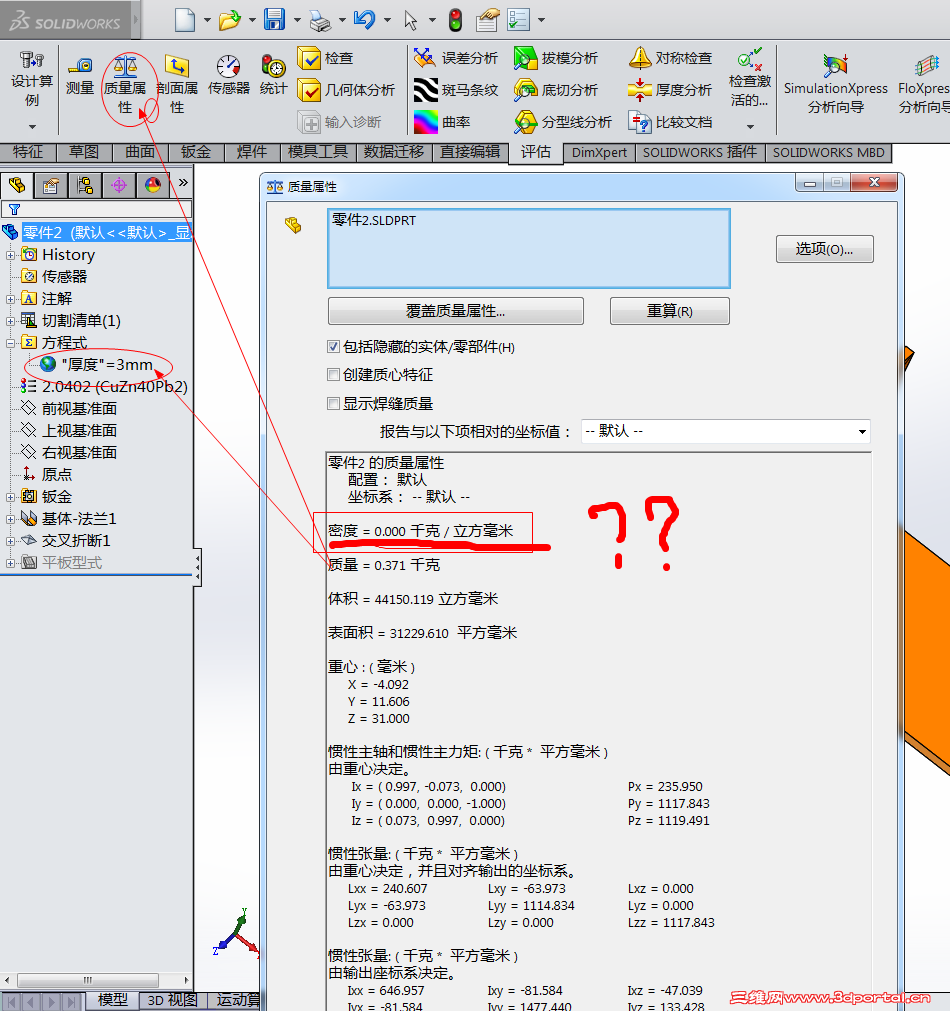Image resolution: width=950 pixels, height=1011 pixels.
Task: Switch to the 3D 视图 bottom tab
Action: (172, 1000)
